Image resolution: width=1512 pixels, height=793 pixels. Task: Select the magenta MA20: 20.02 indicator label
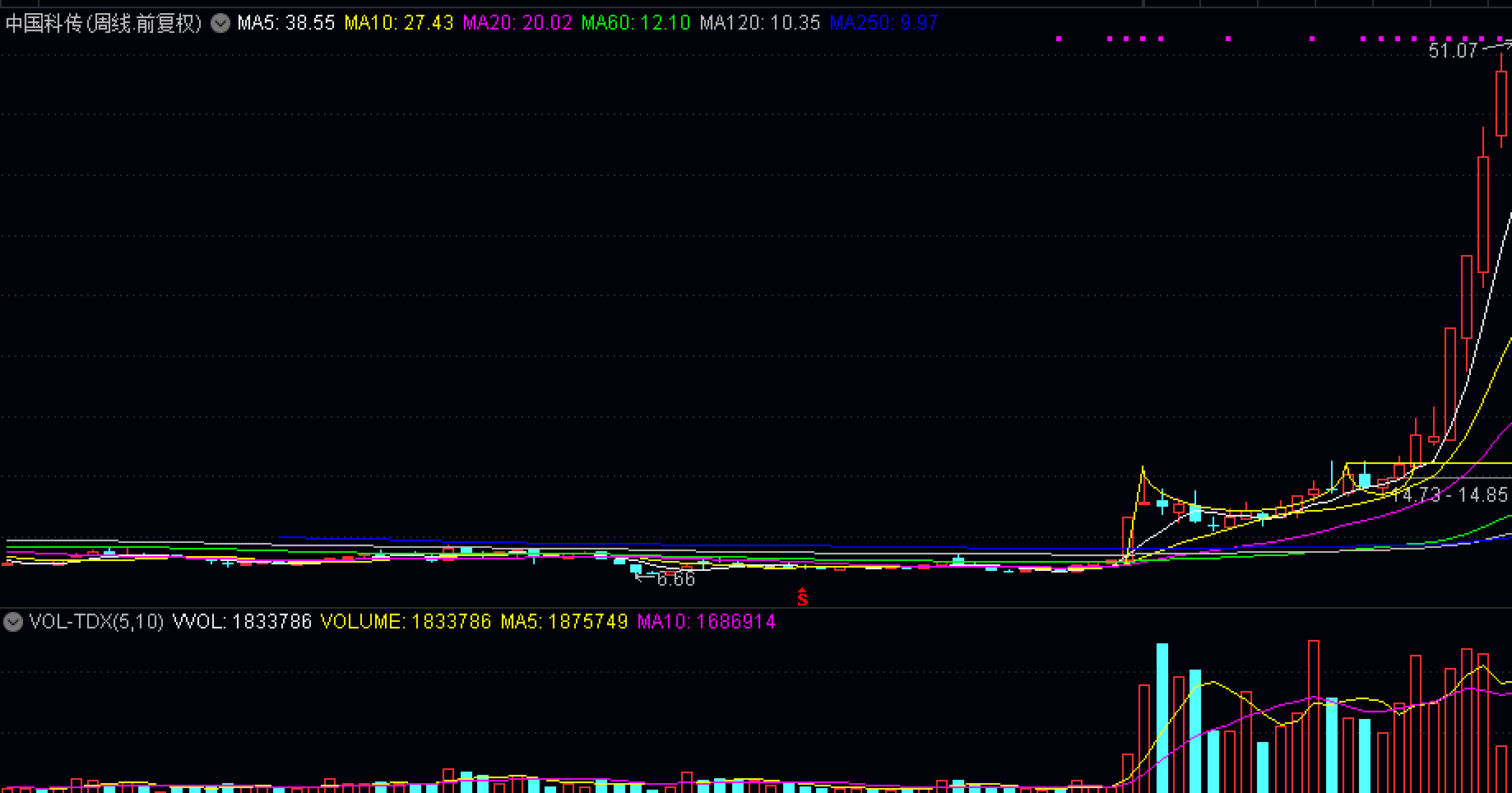click(517, 23)
